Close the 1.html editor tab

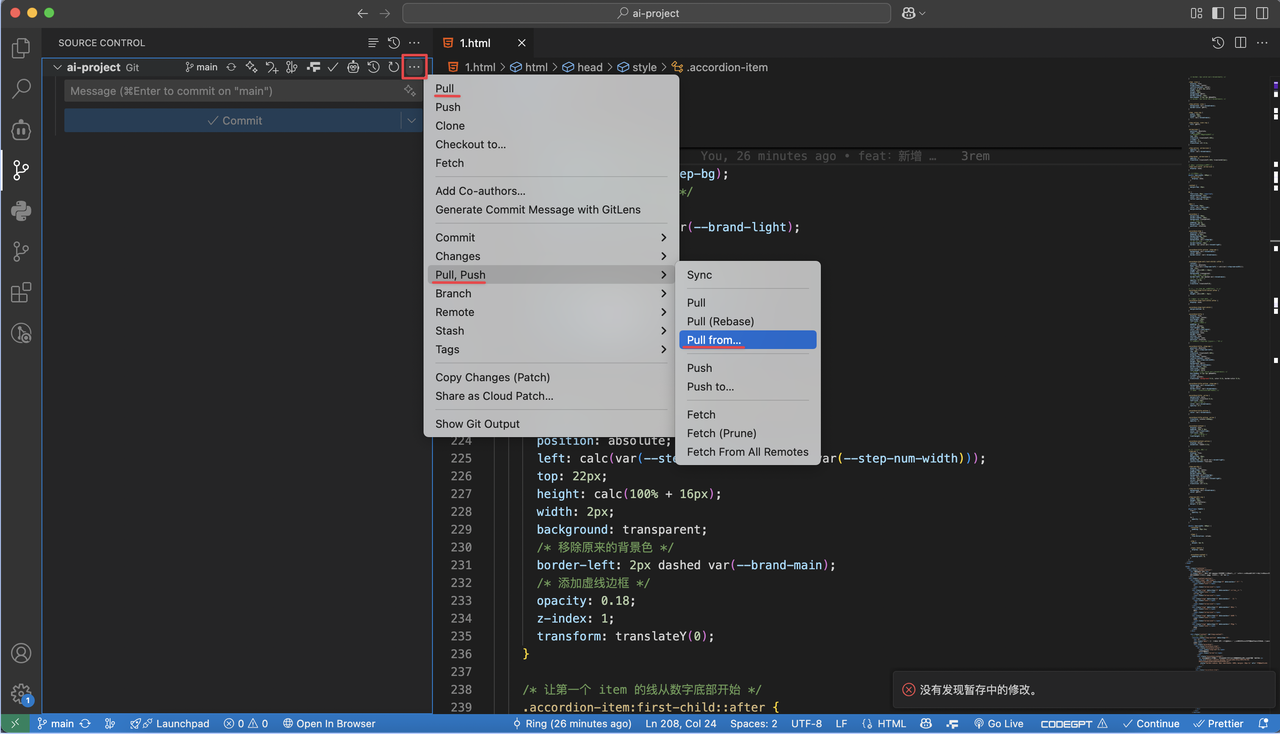tap(522, 43)
